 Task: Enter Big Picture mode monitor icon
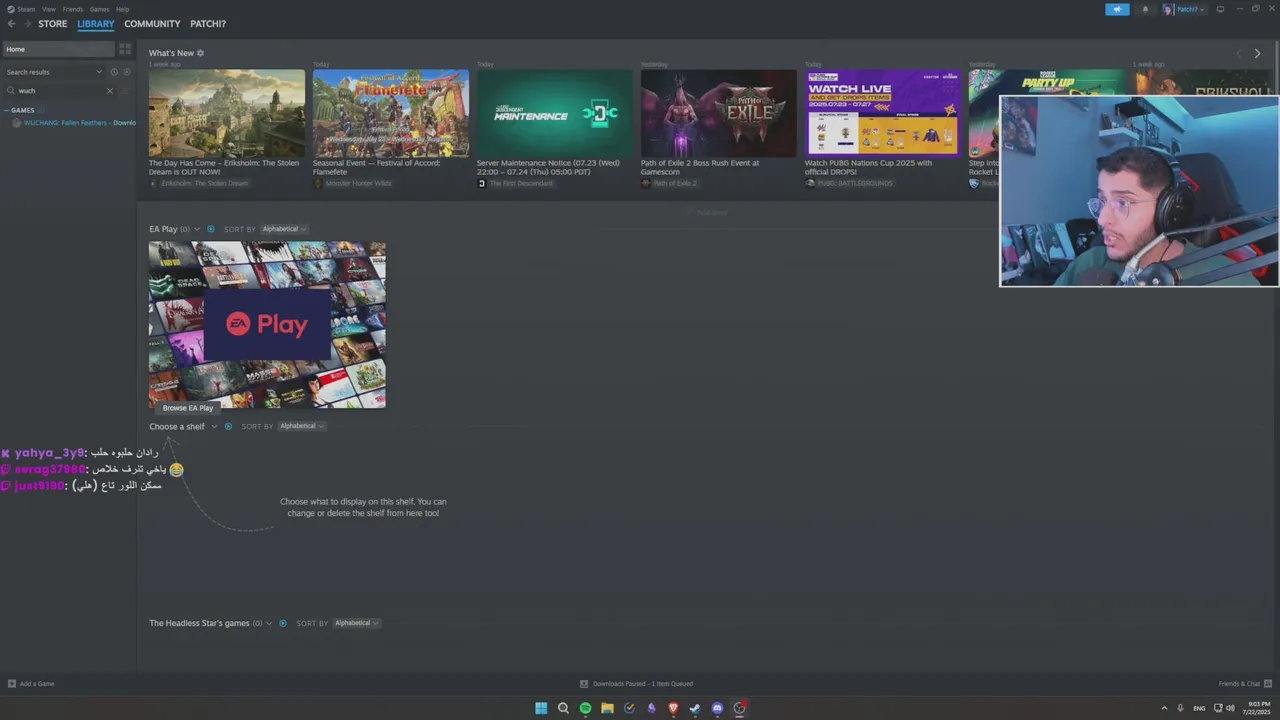(1219, 9)
